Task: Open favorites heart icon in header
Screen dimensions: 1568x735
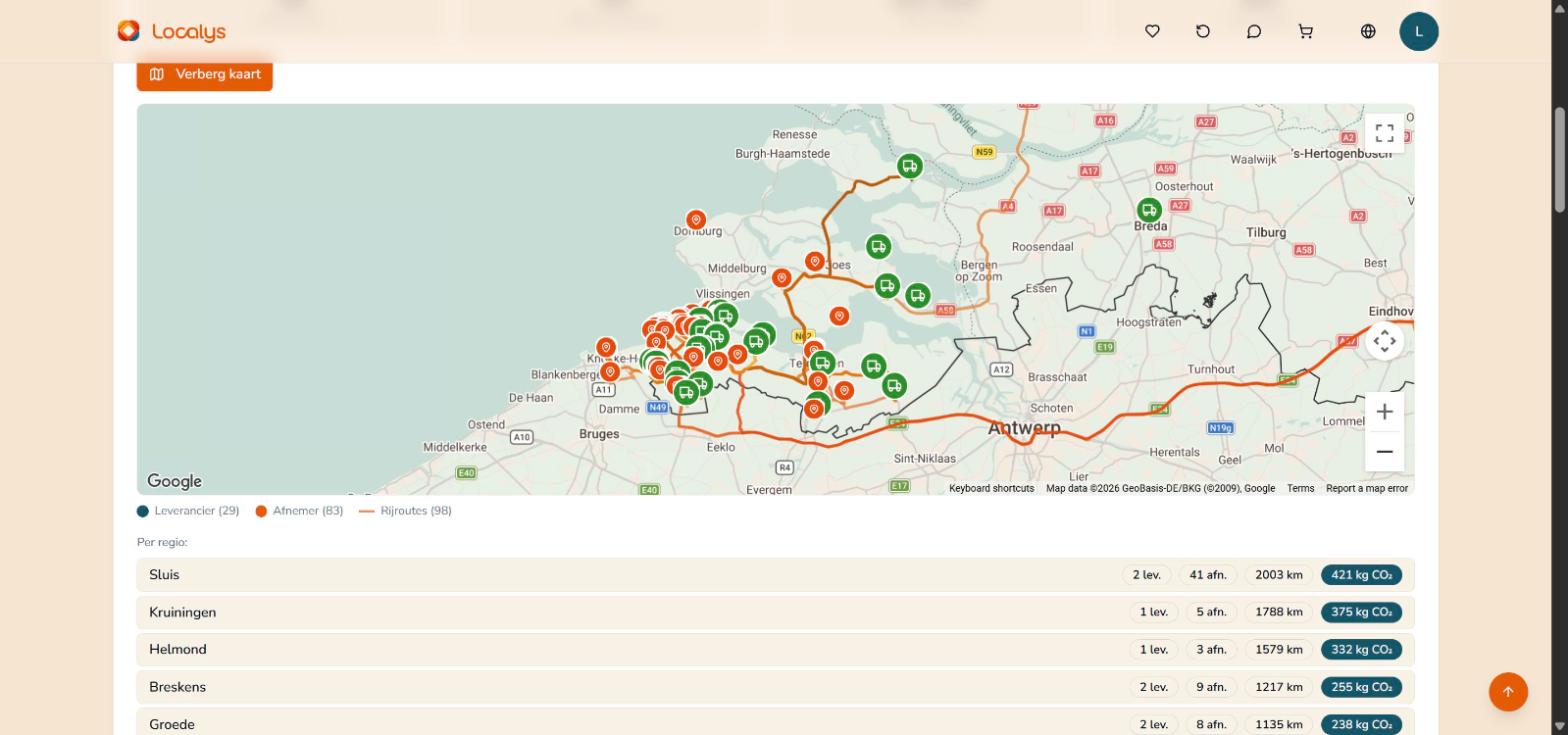Action: tap(1152, 32)
